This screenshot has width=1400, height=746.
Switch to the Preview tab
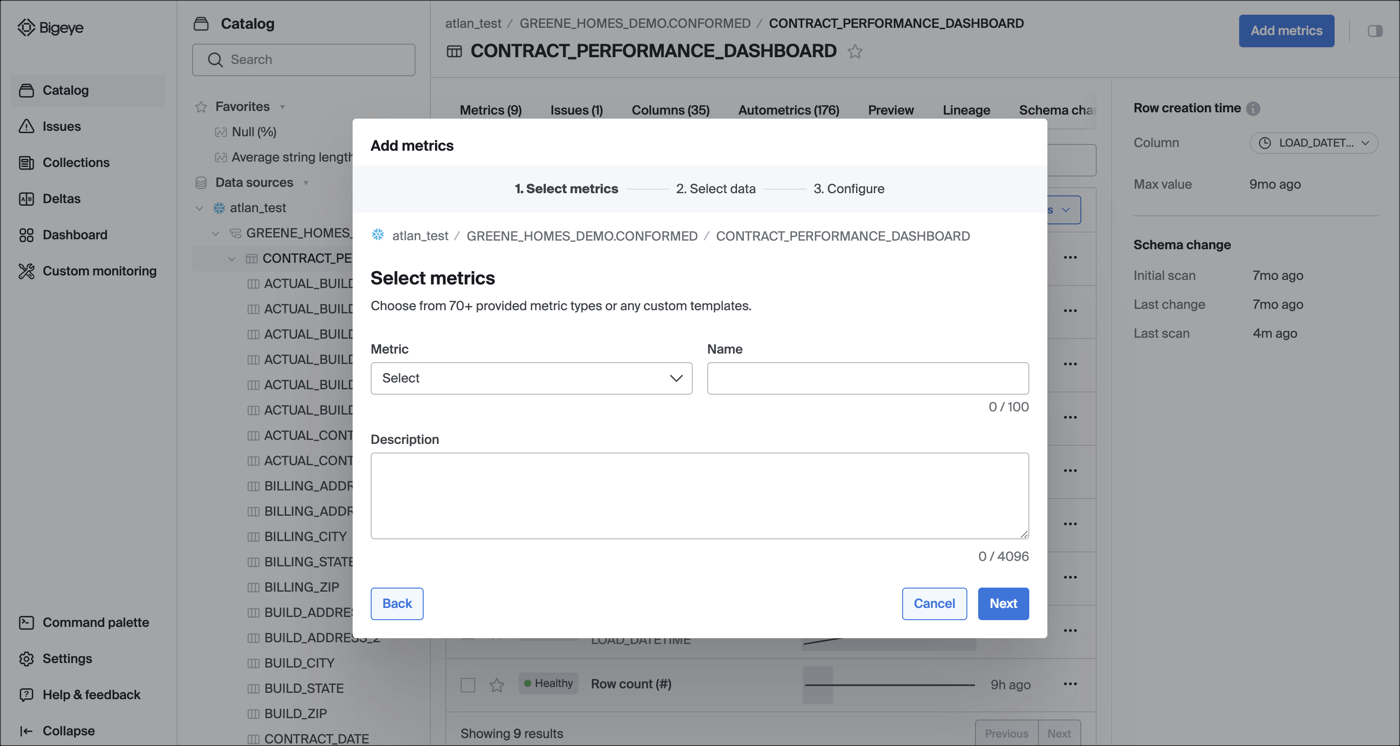pos(891,110)
